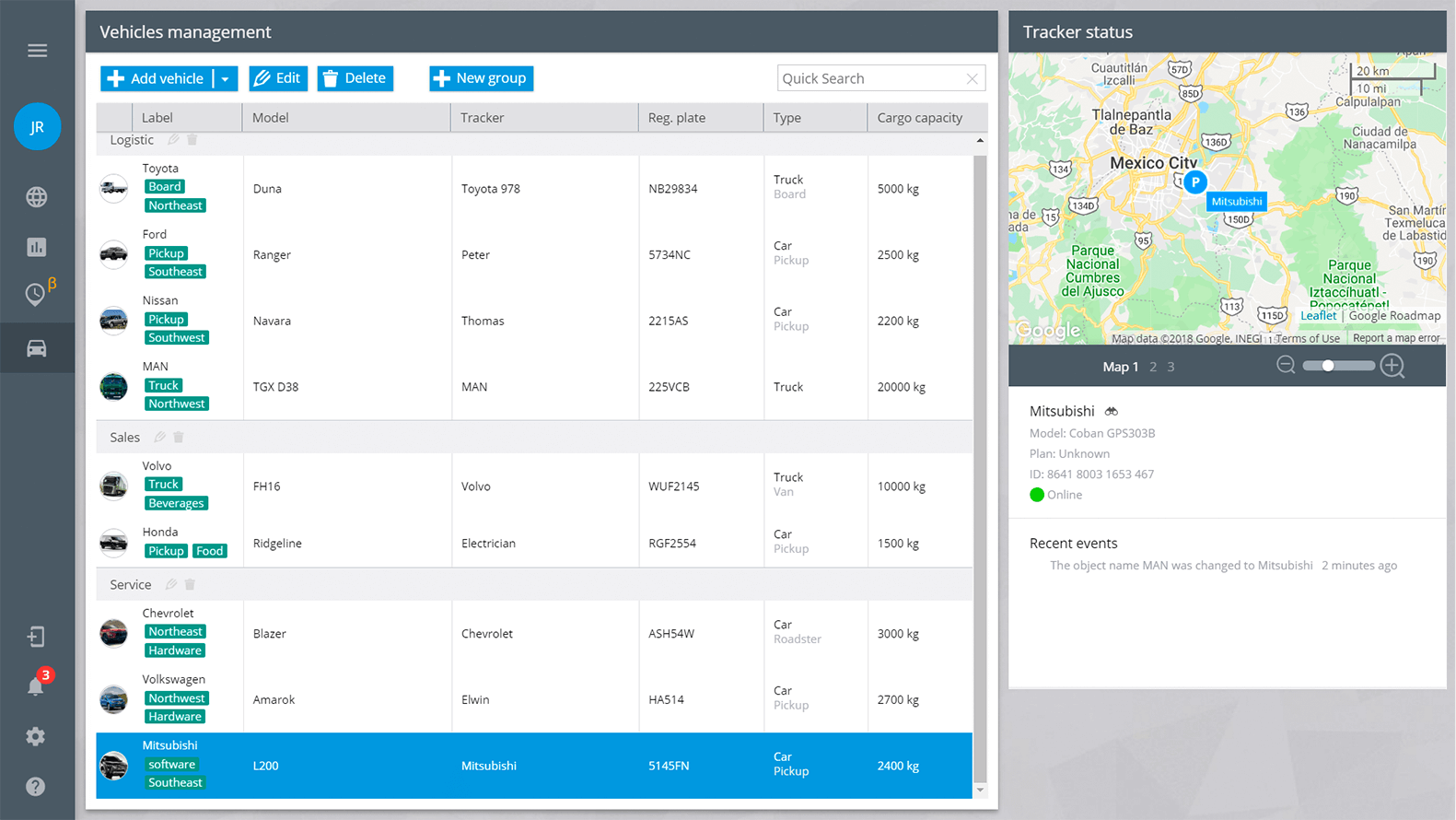Select the Honda Ridgeline row

point(534,543)
